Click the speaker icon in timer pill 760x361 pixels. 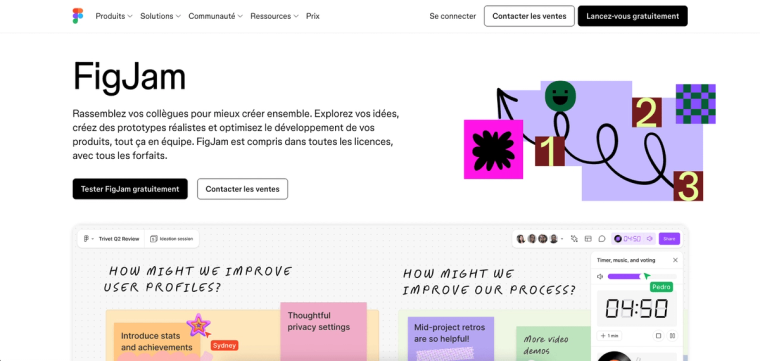coord(649,238)
